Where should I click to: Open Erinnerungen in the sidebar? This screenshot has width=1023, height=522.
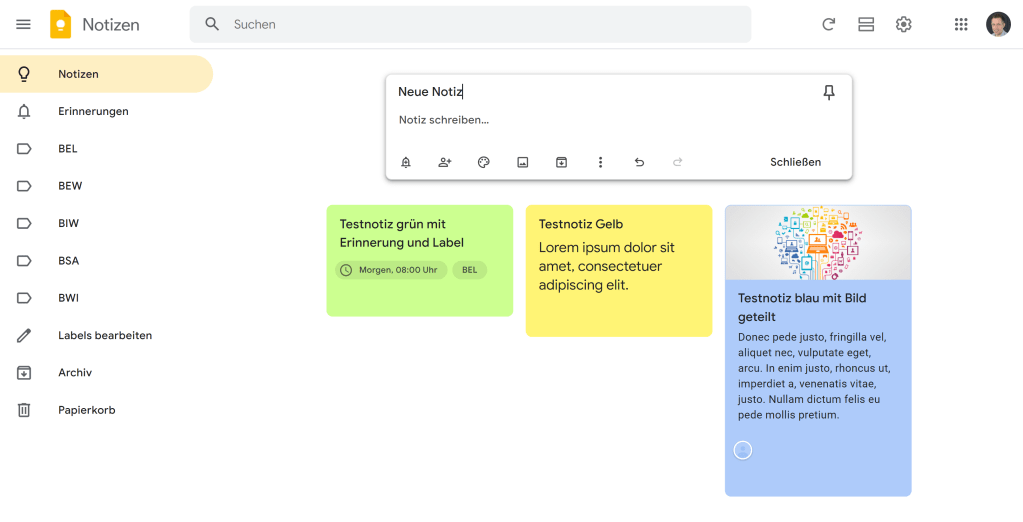93,111
